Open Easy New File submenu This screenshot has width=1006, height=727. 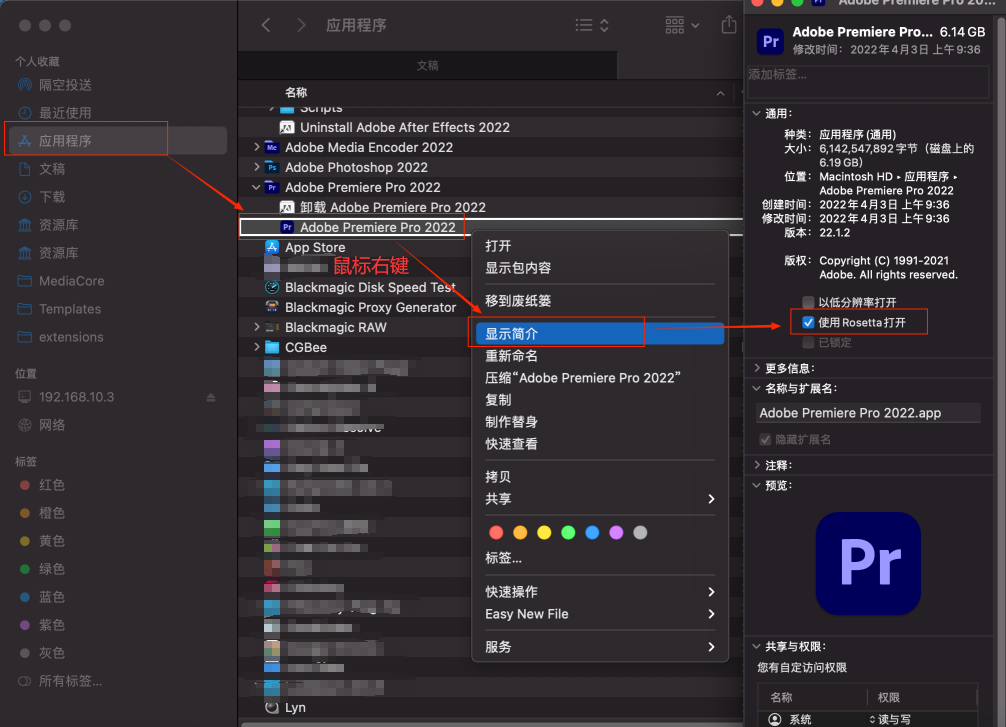pos(600,614)
